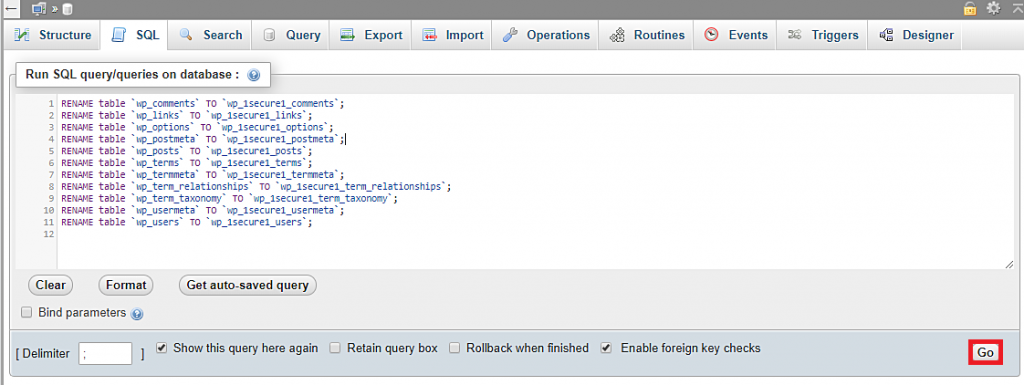Focus the Delimiter input field

(105, 354)
